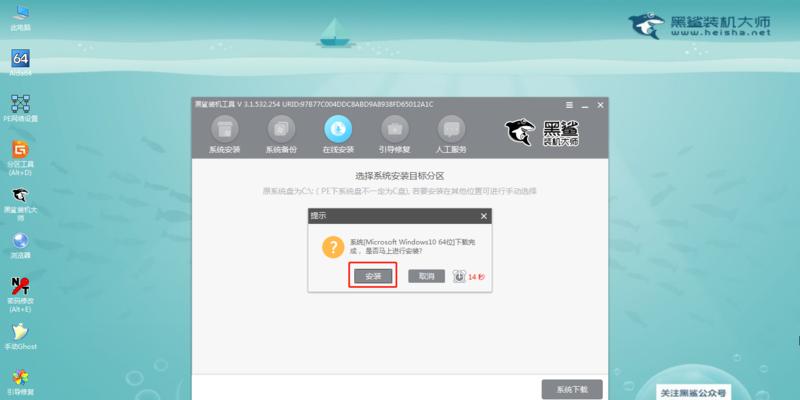800x400 pixels.
Task: Switch to 系统备份 tab
Action: (x=281, y=135)
